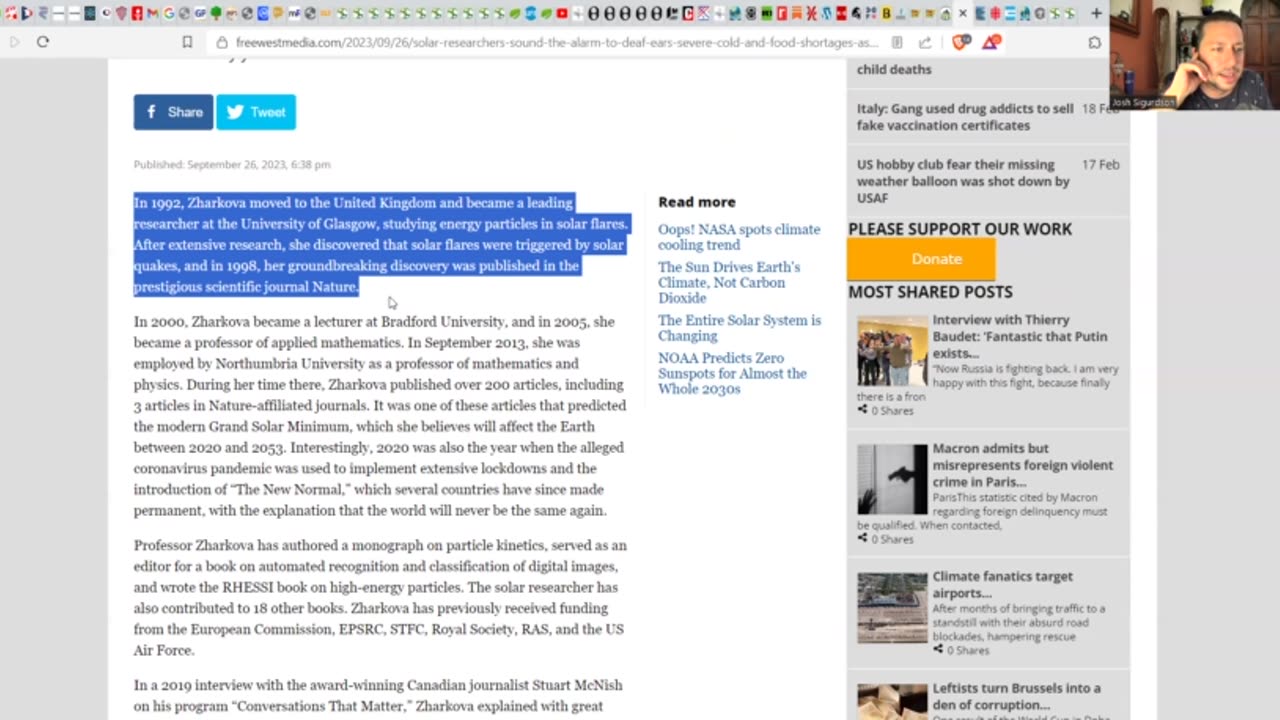Click the '17 Feb' date beside hobby club headline
The width and height of the screenshot is (1280, 720).
[1100, 164]
